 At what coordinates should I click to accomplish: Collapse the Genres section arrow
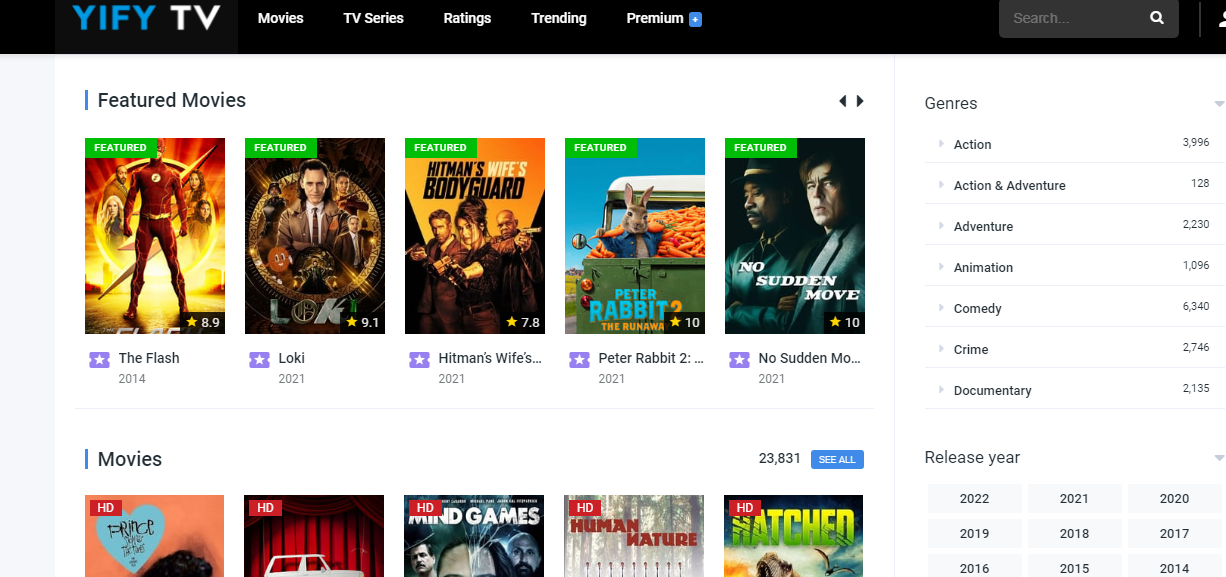click(x=1219, y=104)
